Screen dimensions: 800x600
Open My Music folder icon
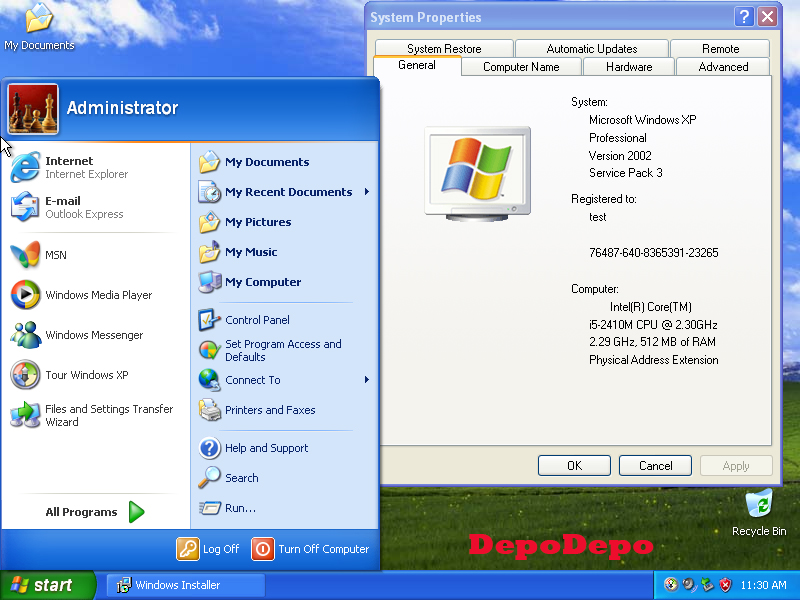point(209,252)
